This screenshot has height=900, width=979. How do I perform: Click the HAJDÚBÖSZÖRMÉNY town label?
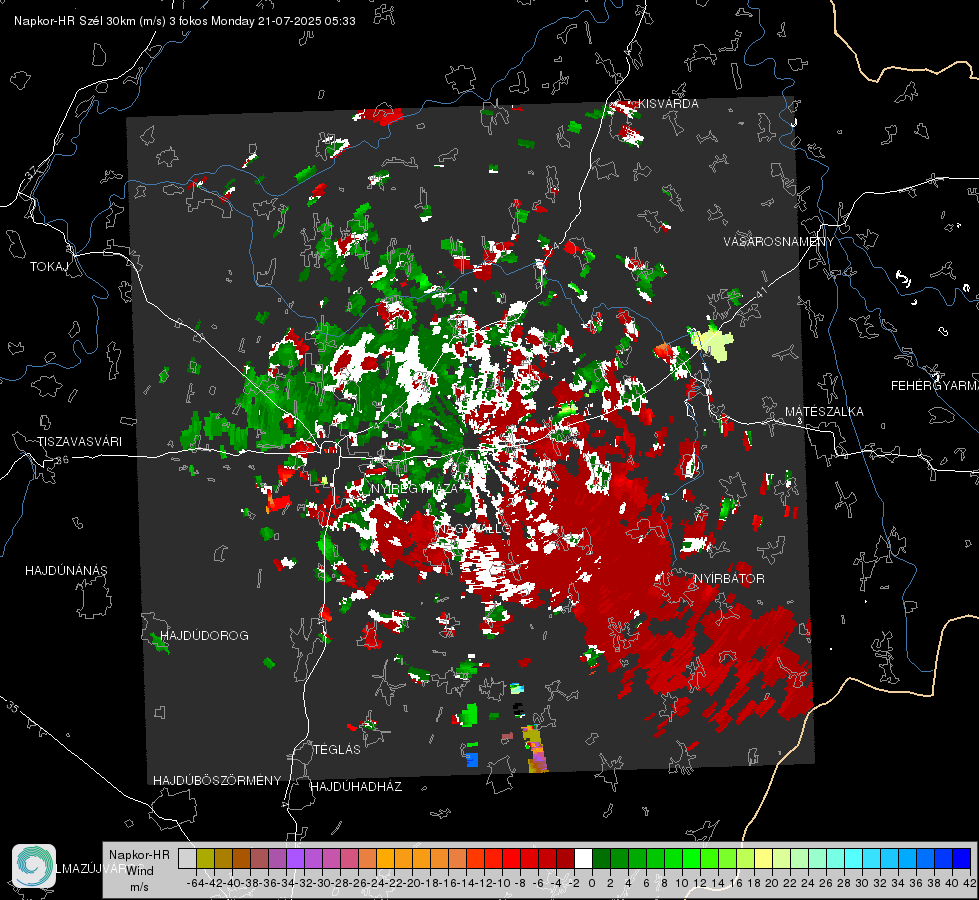click(x=217, y=780)
